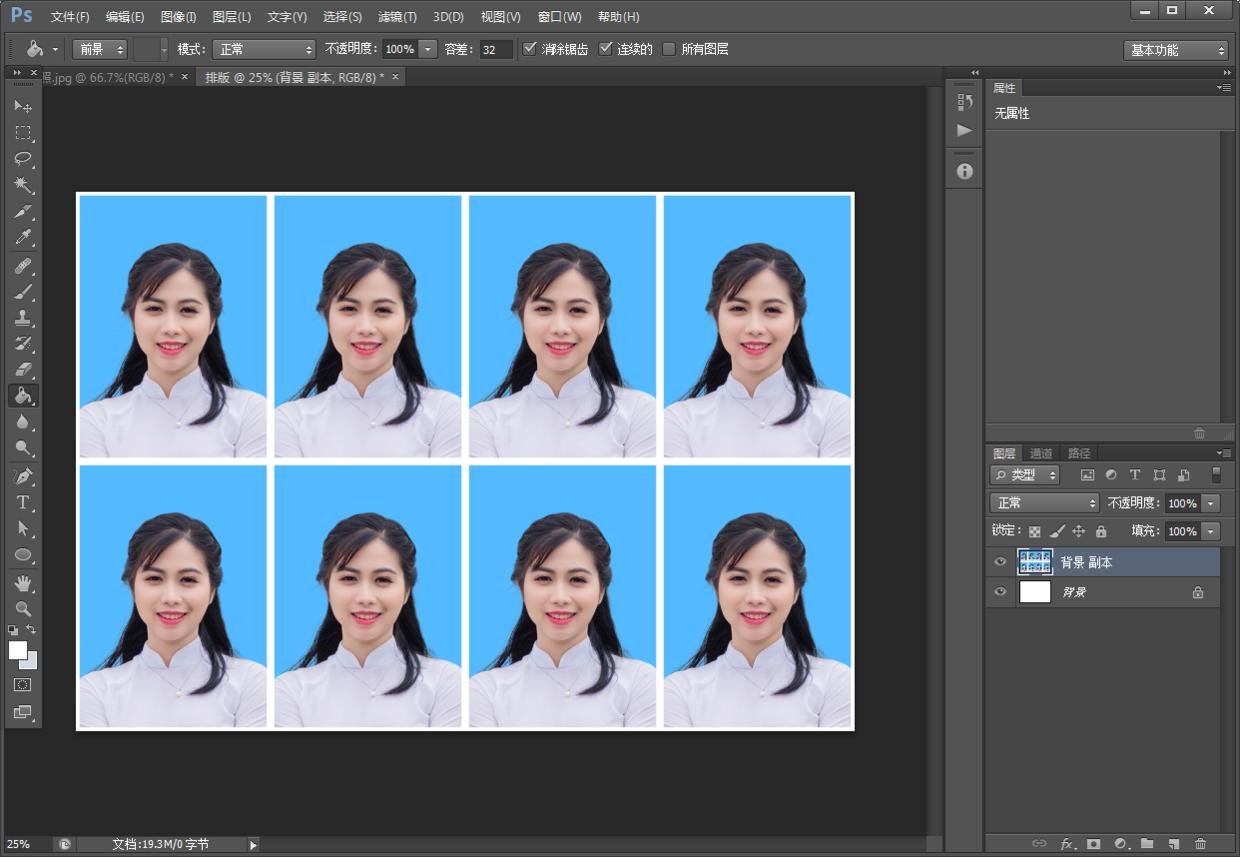The image size is (1240, 857).
Task: Select the Zoom tool
Action: pos(23,608)
